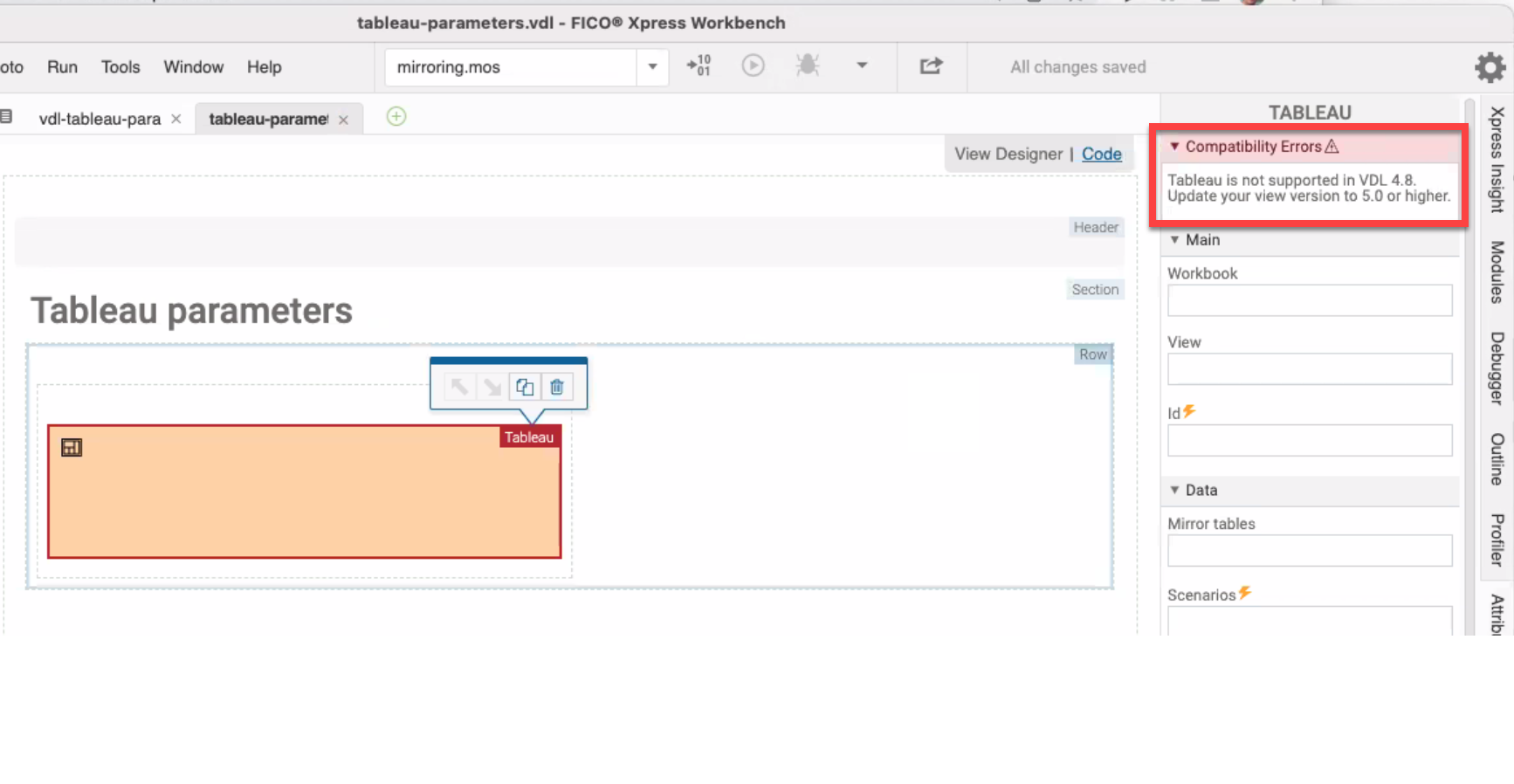The image size is (1514, 784).
Task: Switch to Code view link
Action: point(1101,154)
